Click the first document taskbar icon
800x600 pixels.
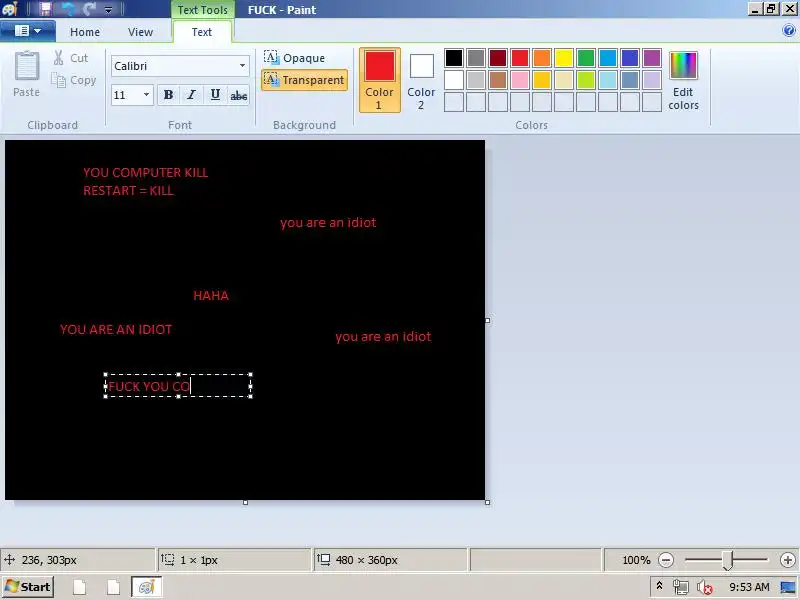(x=80, y=587)
